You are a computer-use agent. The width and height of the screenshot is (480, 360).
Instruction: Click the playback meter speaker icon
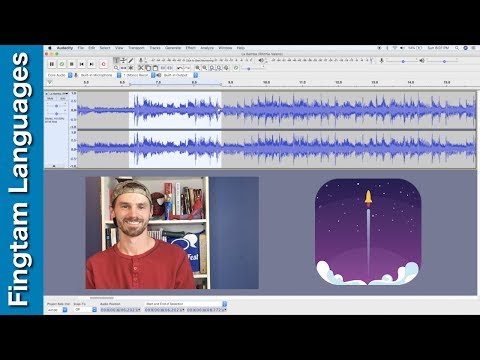point(261,60)
